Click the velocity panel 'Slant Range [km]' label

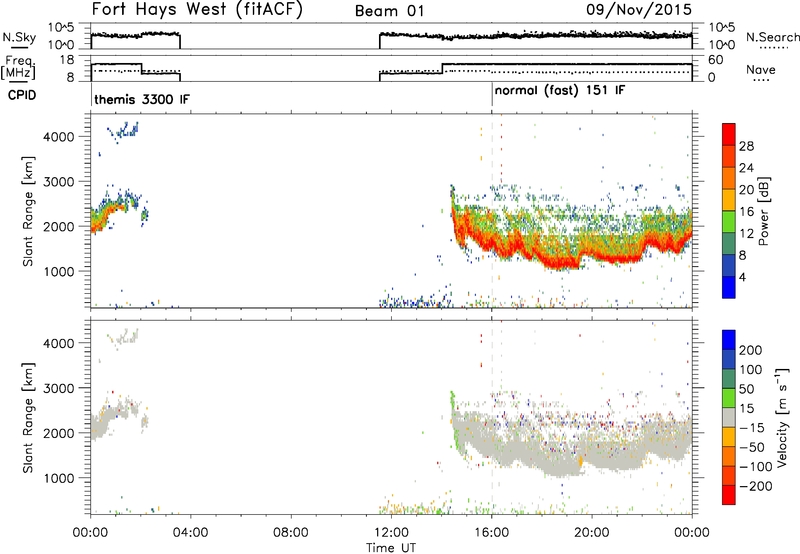click(28, 418)
